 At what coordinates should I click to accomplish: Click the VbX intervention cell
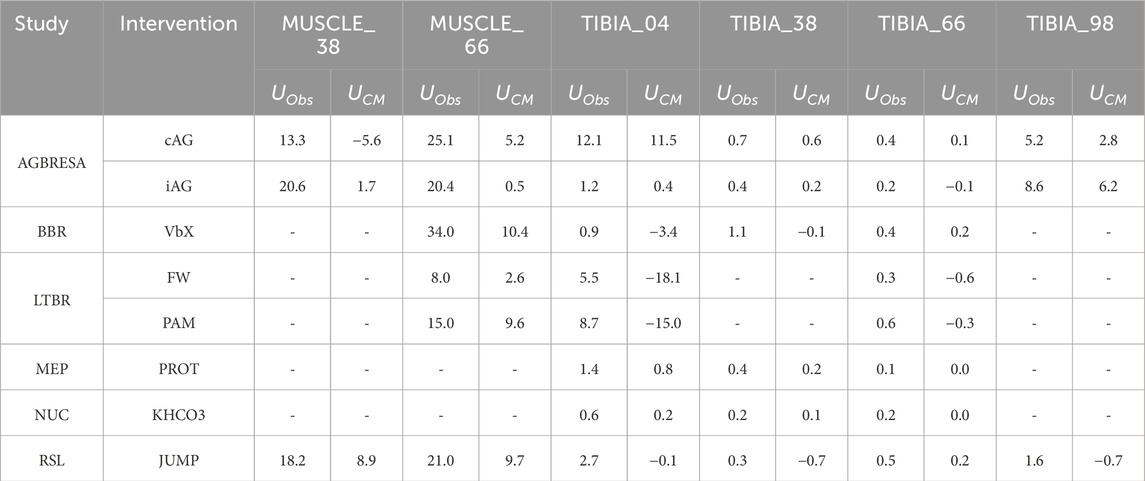[179, 231]
